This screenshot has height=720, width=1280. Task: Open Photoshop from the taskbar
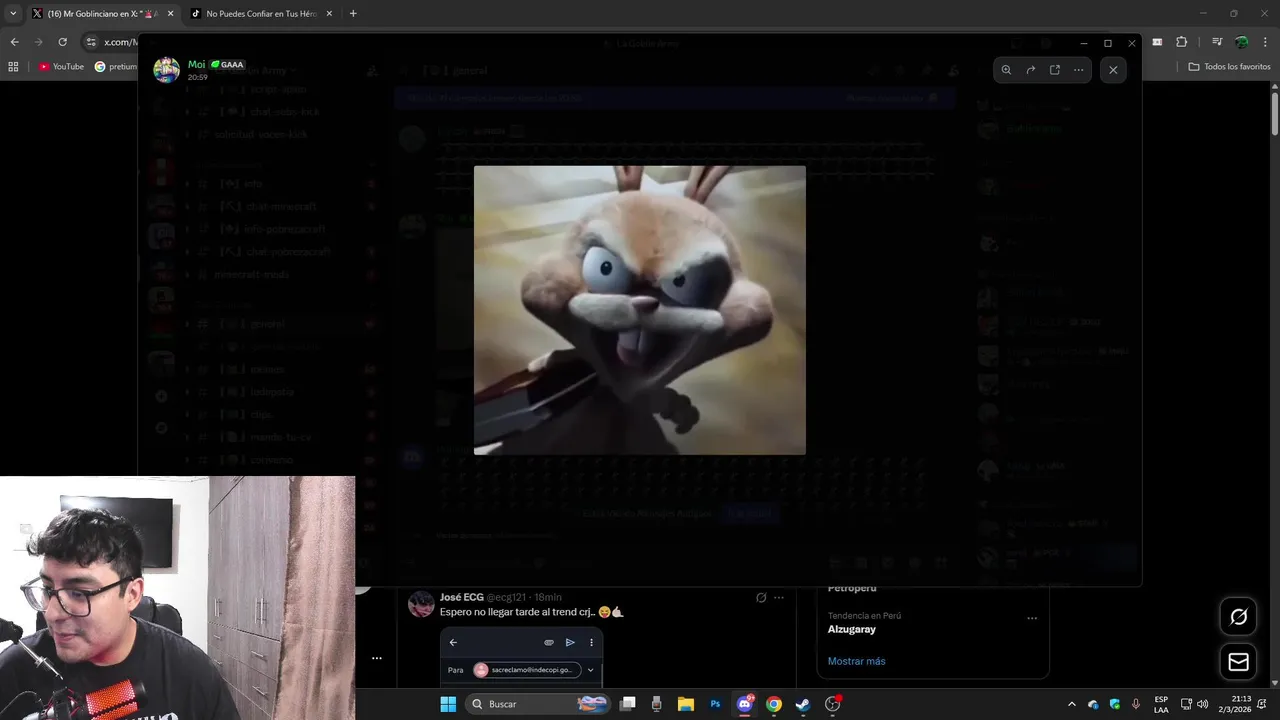[715, 704]
